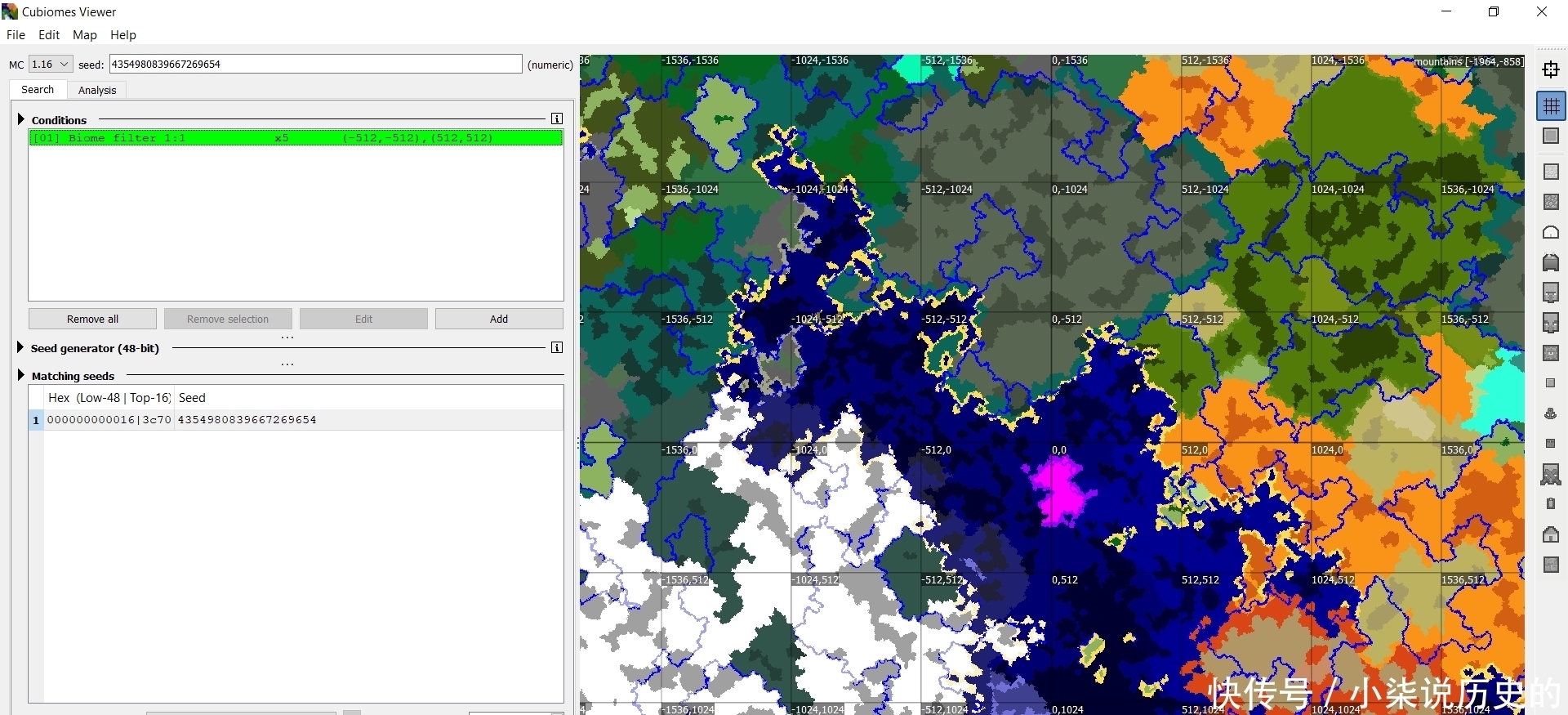Click the Add condition button
This screenshot has width=1568, height=715.
(x=499, y=320)
